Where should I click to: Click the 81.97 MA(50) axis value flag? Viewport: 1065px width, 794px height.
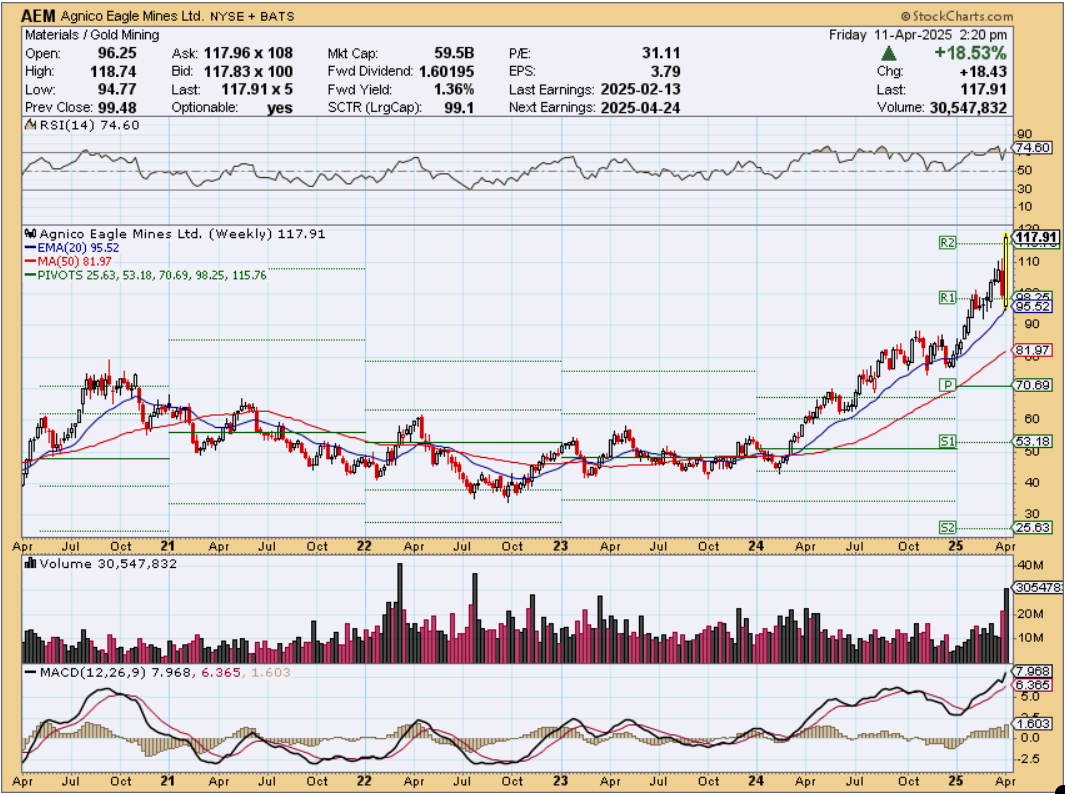pyautogui.click(x=1032, y=350)
